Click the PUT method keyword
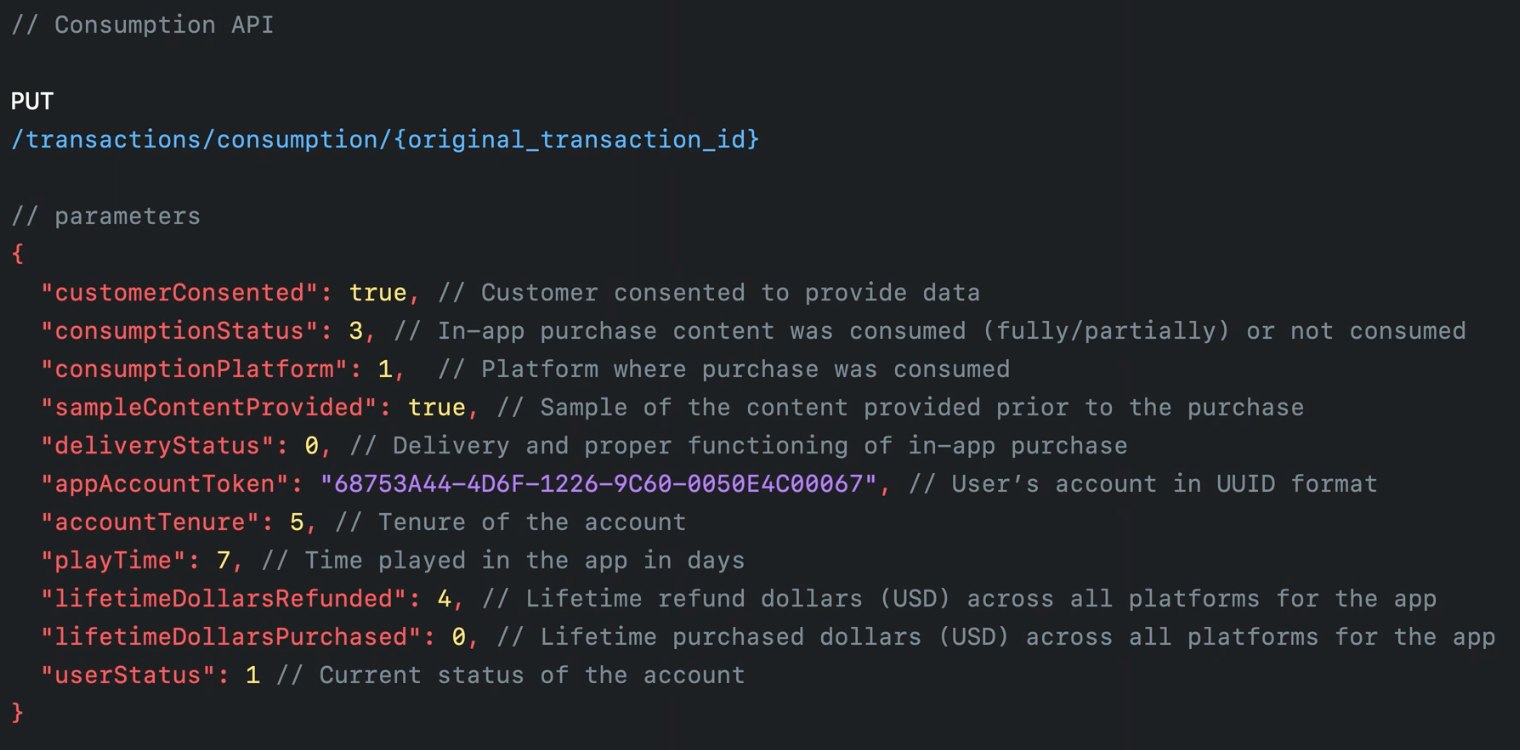The height and width of the screenshot is (750, 1520). pos(32,101)
